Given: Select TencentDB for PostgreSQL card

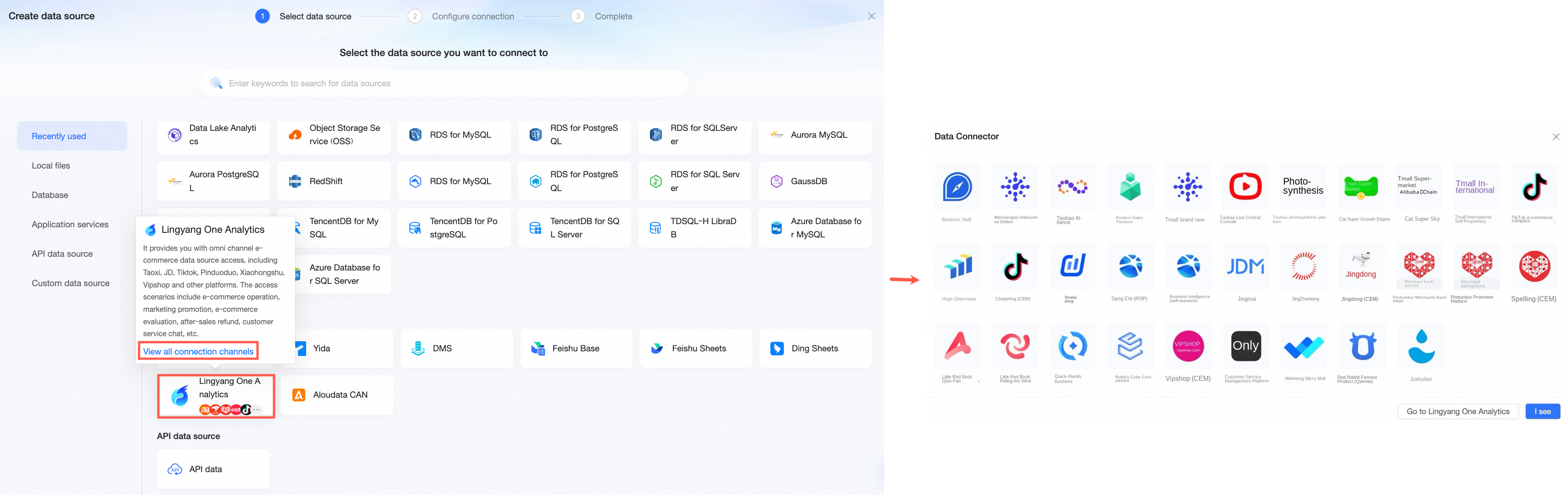Looking at the screenshot, I should click(454, 228).
